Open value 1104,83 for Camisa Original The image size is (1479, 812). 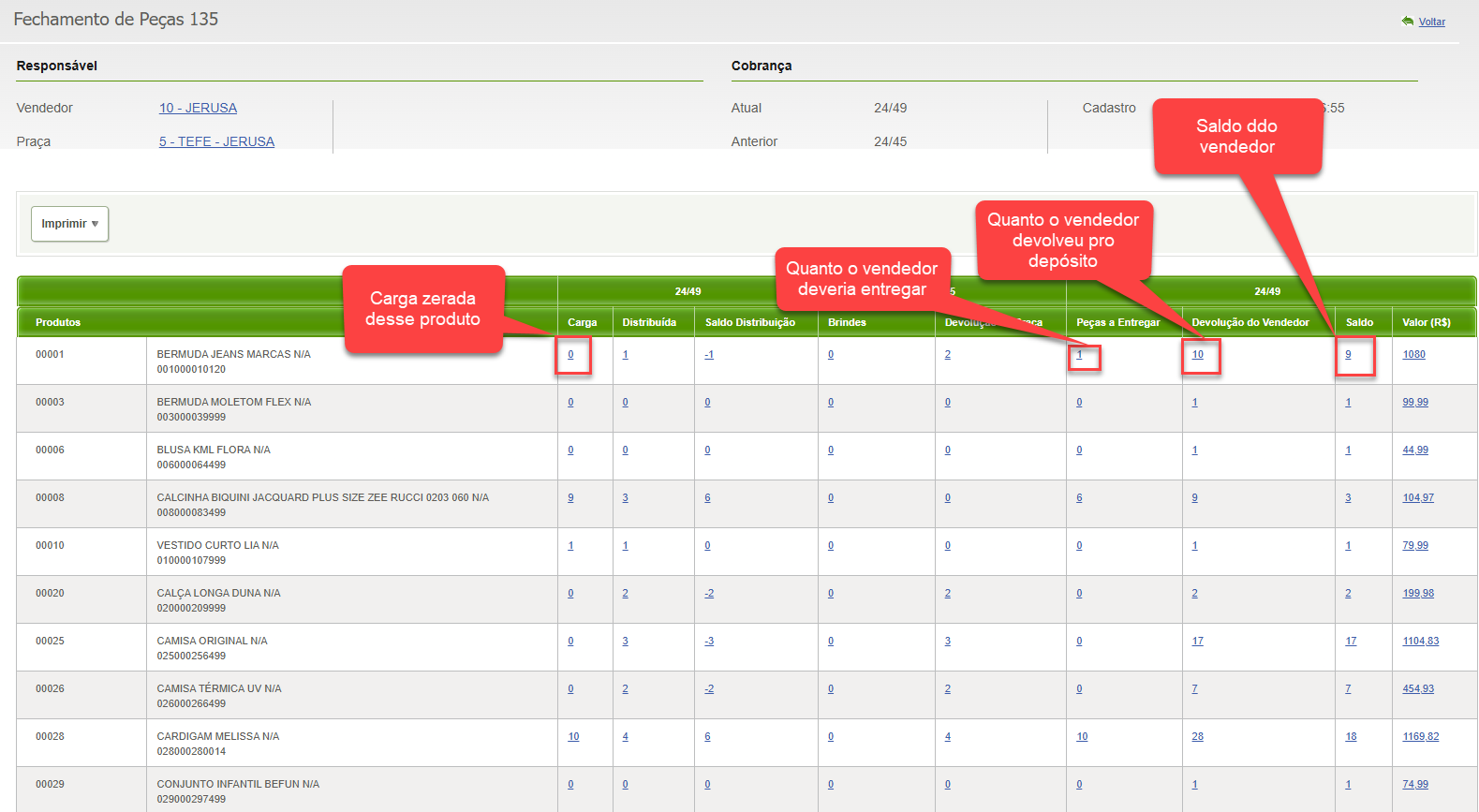(x=1420, y=641)
